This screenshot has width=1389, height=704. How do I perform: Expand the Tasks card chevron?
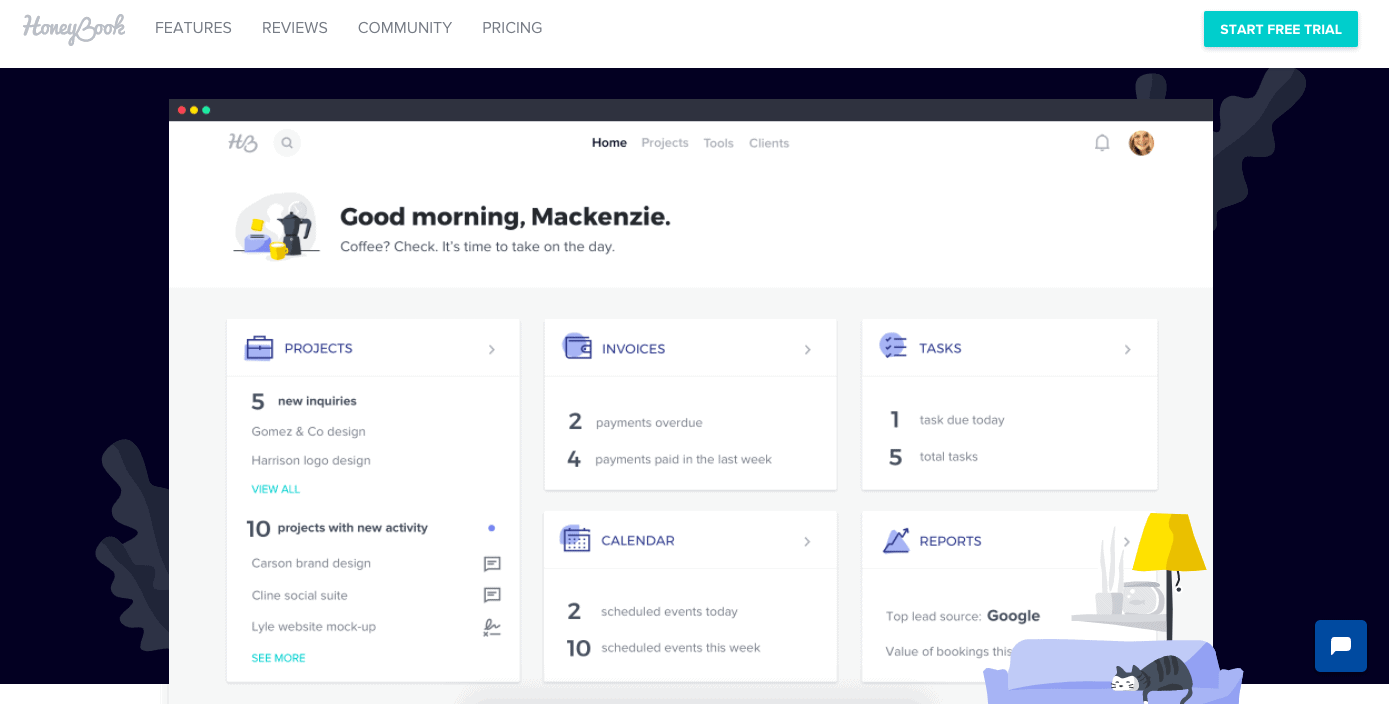tap(1127, 350)
